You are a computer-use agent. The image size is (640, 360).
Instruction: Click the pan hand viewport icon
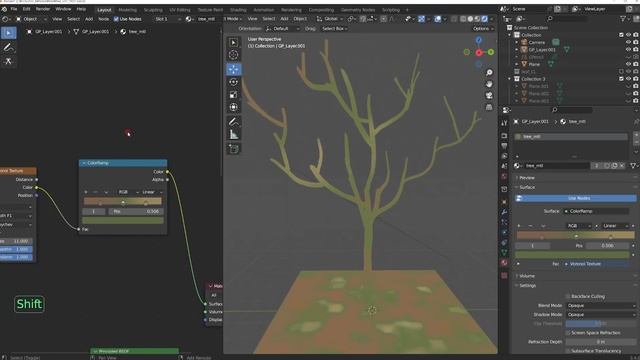(x=489, y=84)
